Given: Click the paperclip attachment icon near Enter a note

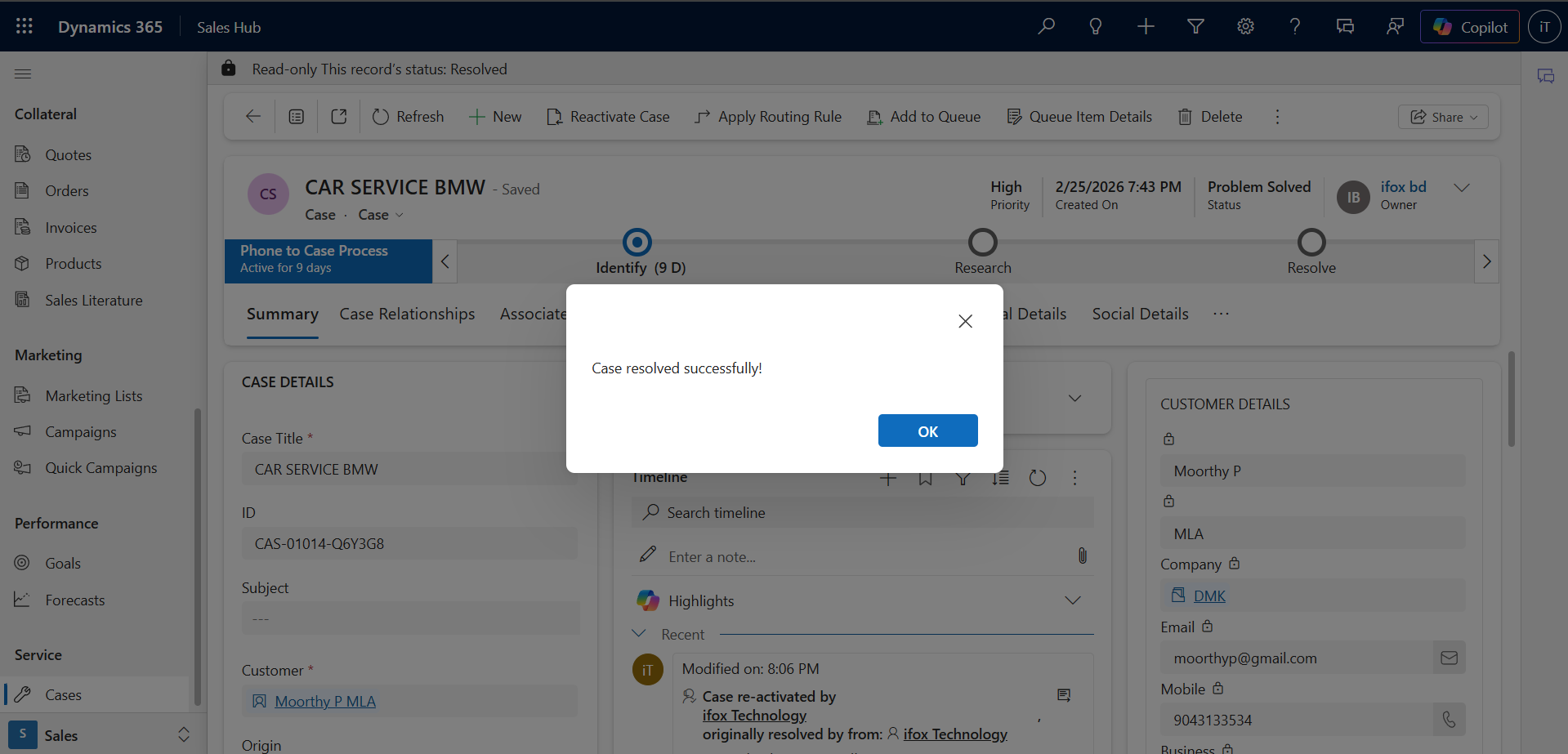Looking at the screenshot, I should (x=1082, y=555).
